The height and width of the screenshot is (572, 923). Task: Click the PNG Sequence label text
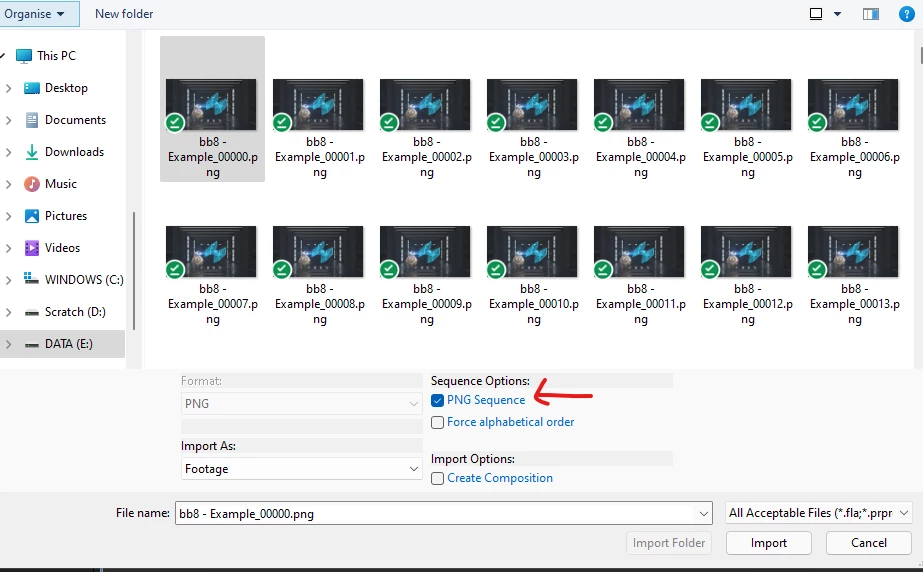pyautogui.click(x=486, y=400)
